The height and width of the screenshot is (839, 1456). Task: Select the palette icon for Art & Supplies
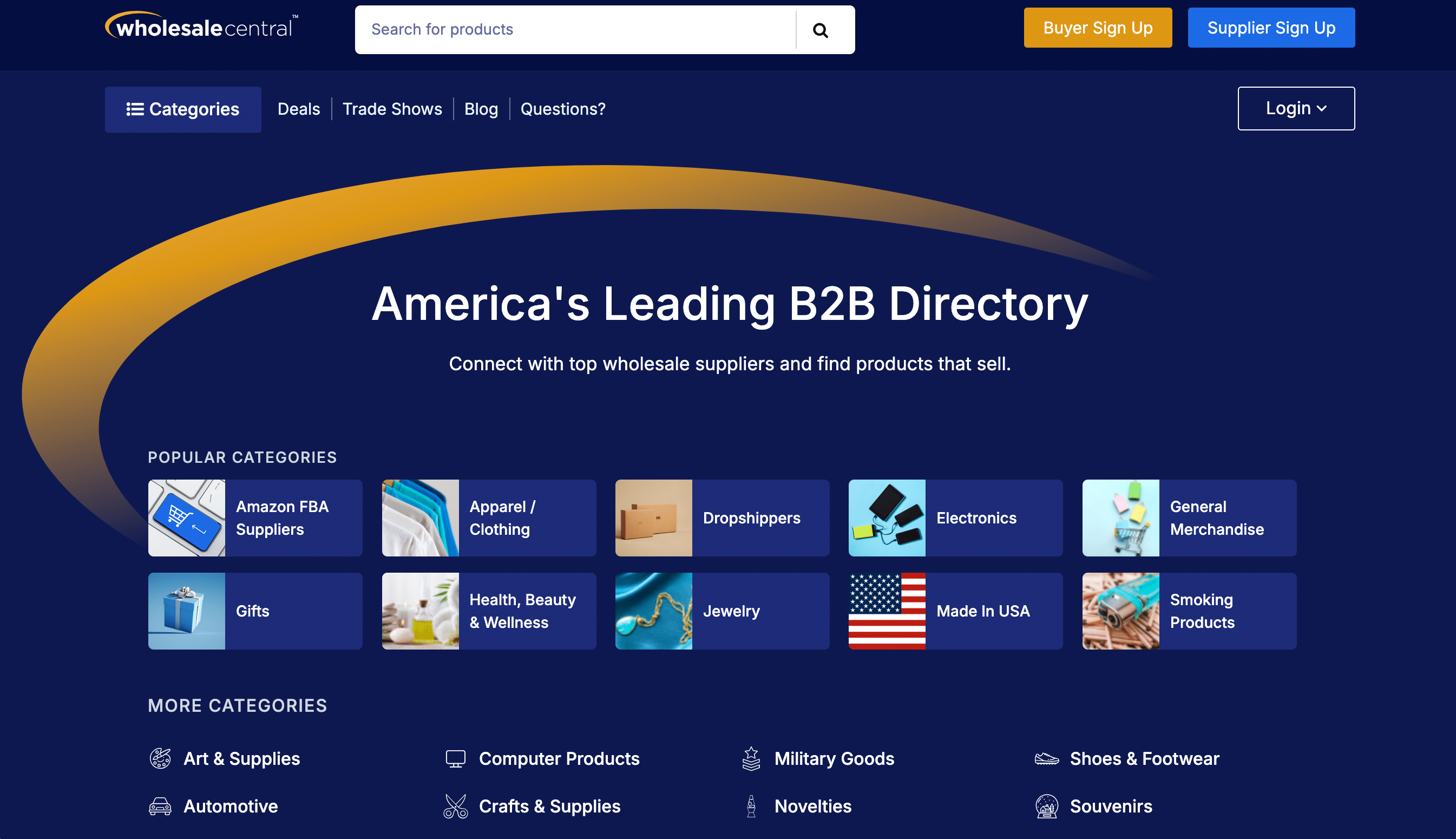coord(160,758)
